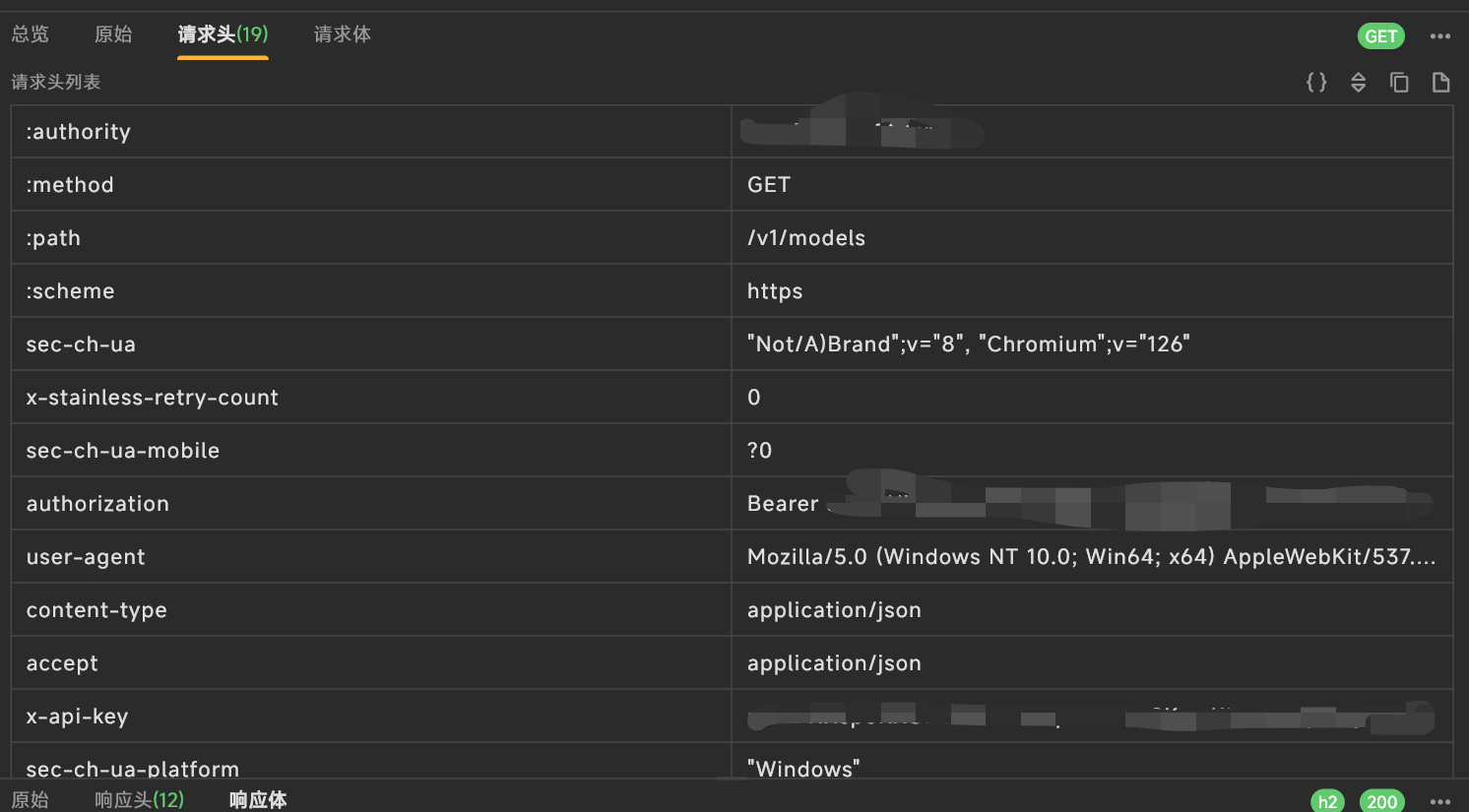Image resolution: width=1469 pixels, height=812 pixels.
Task: Select the :path value /v1/models
Action: 806,238
